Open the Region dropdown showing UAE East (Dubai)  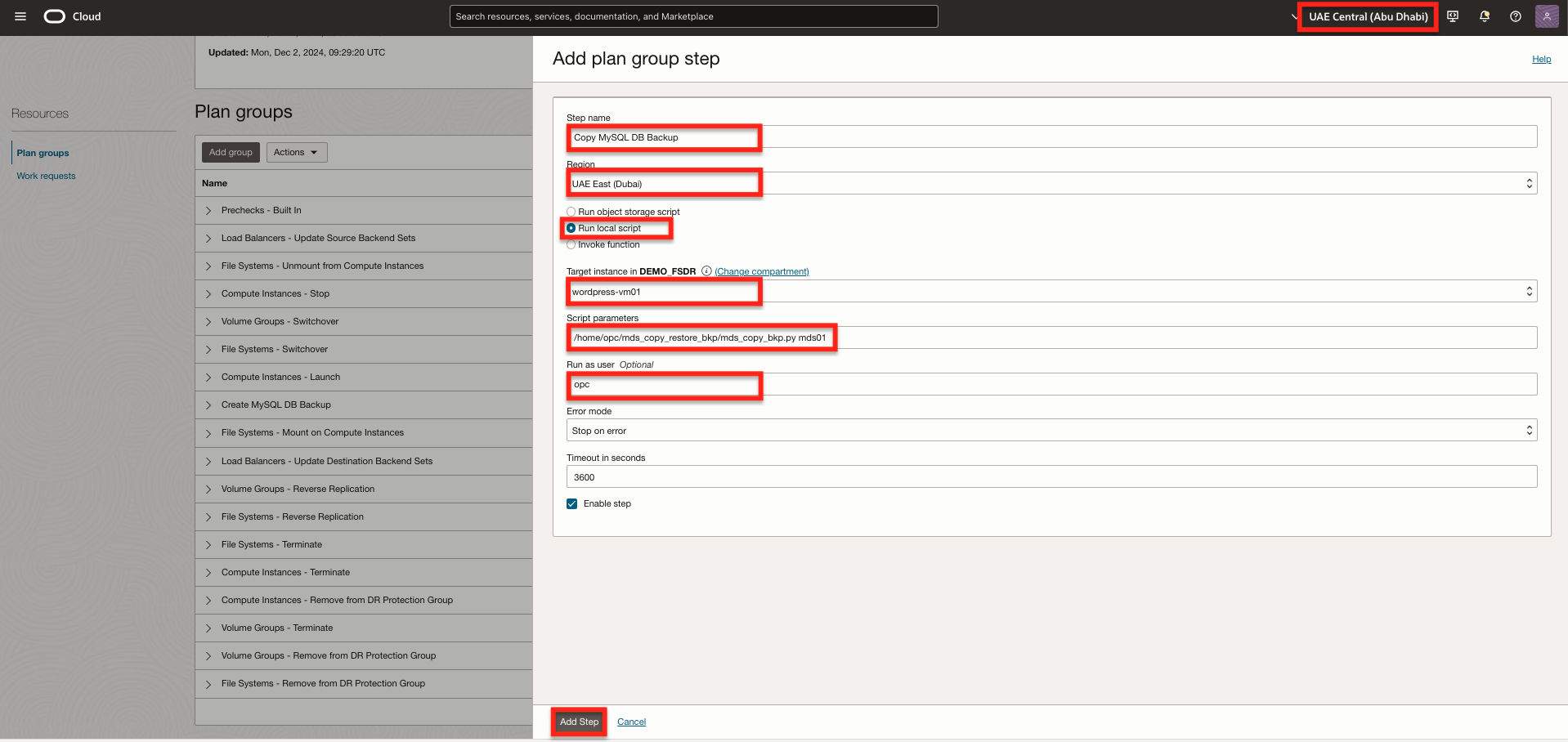[x=1052, y=184]
